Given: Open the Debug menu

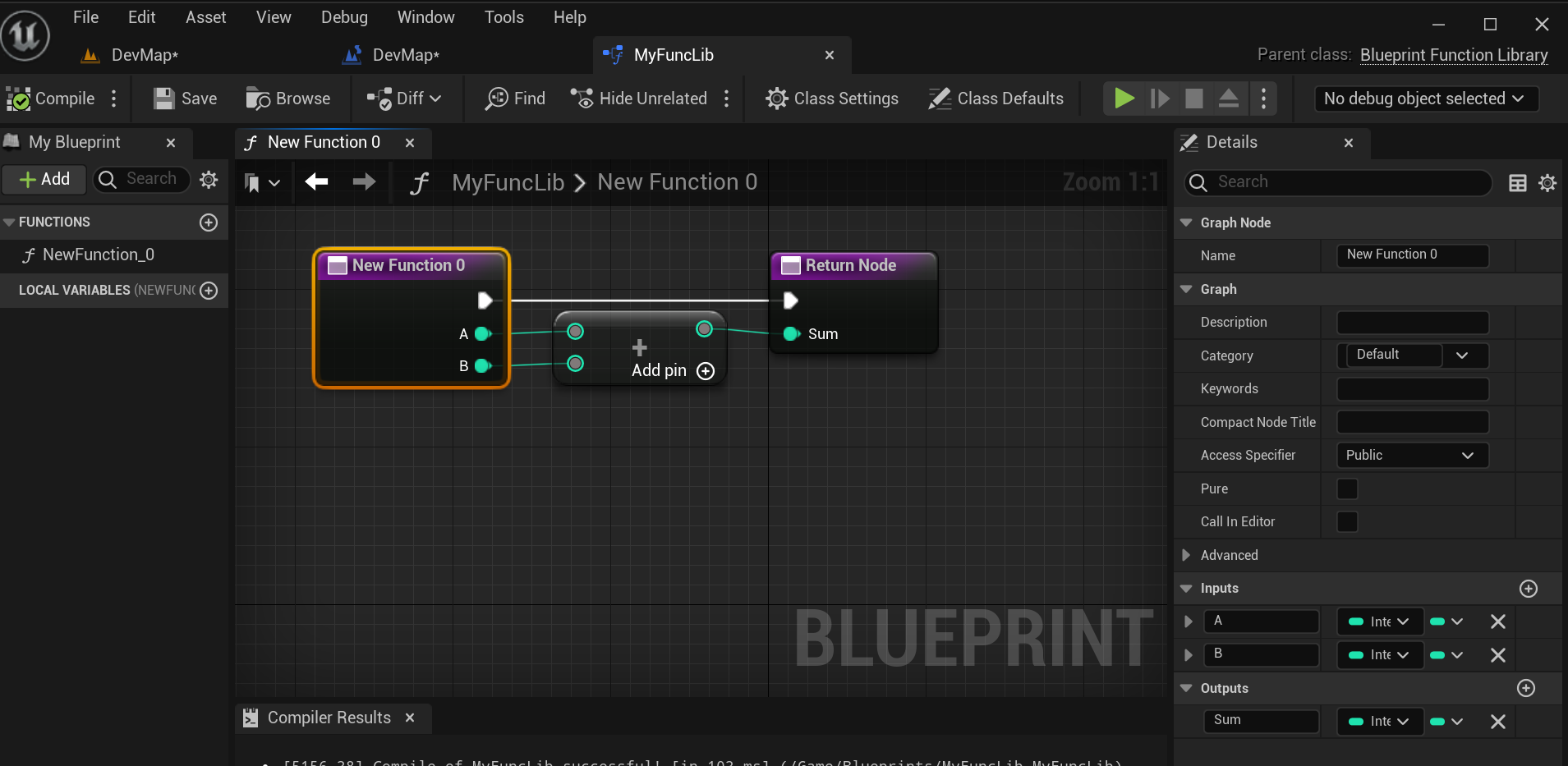Looking at the screenshot, I should coord(344,17).
